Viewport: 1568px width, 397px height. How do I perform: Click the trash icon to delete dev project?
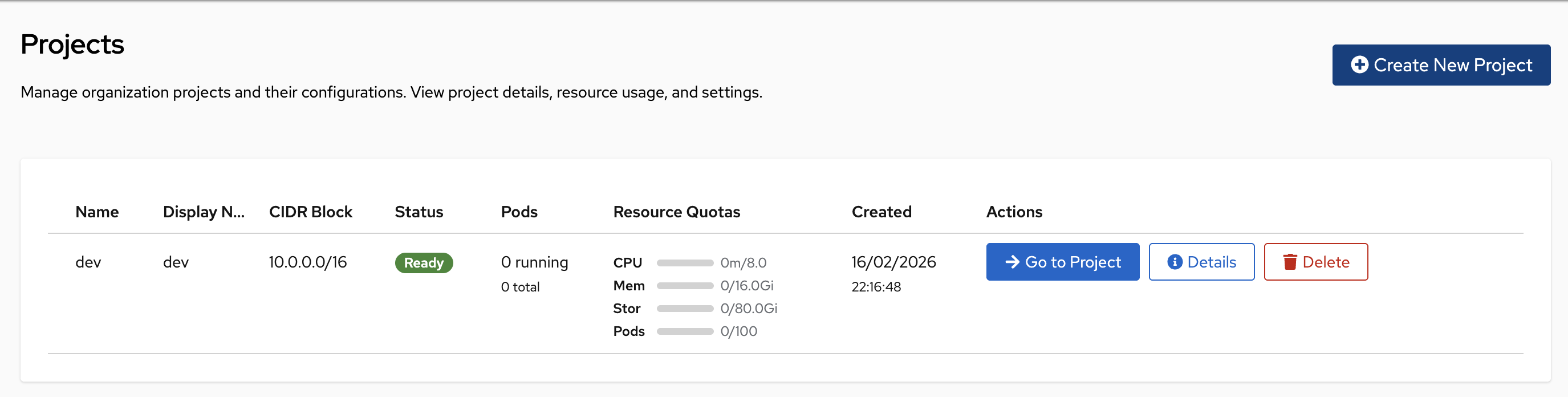pyautogui.click(x=1289, y=262)
